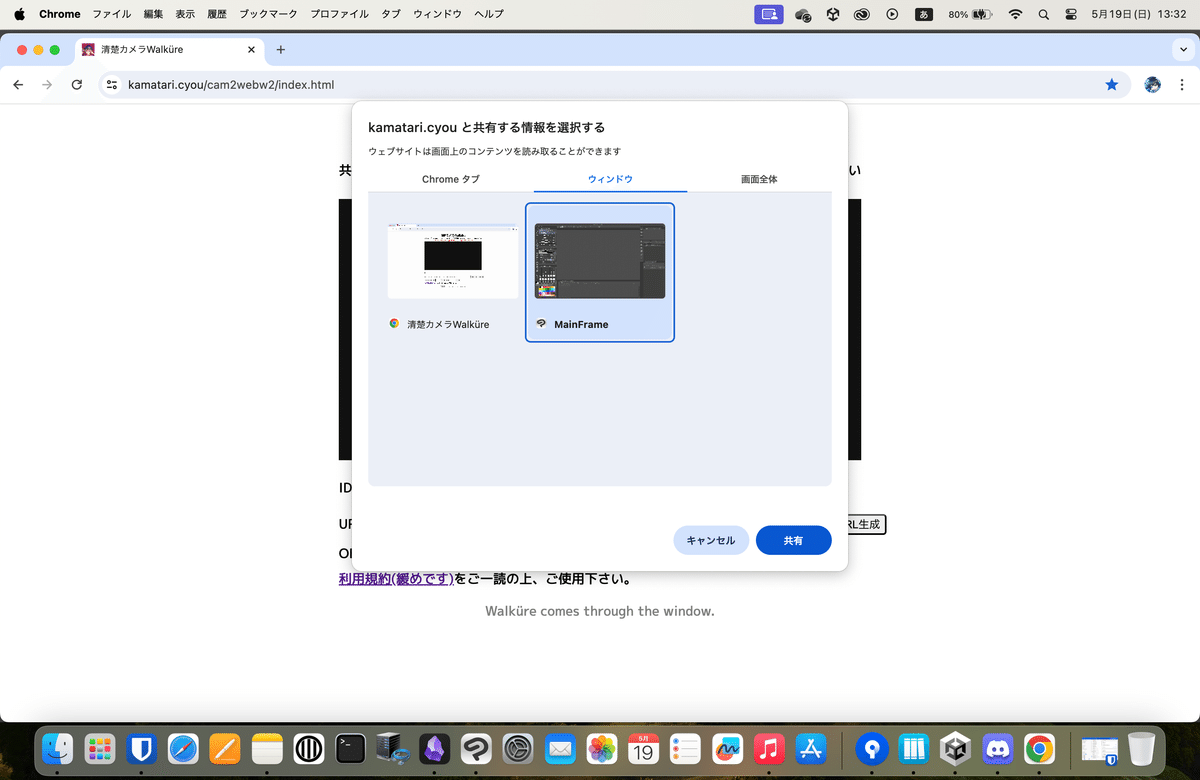Open Photos from the Dock
1200x780 pixels.
click(601, 748)
